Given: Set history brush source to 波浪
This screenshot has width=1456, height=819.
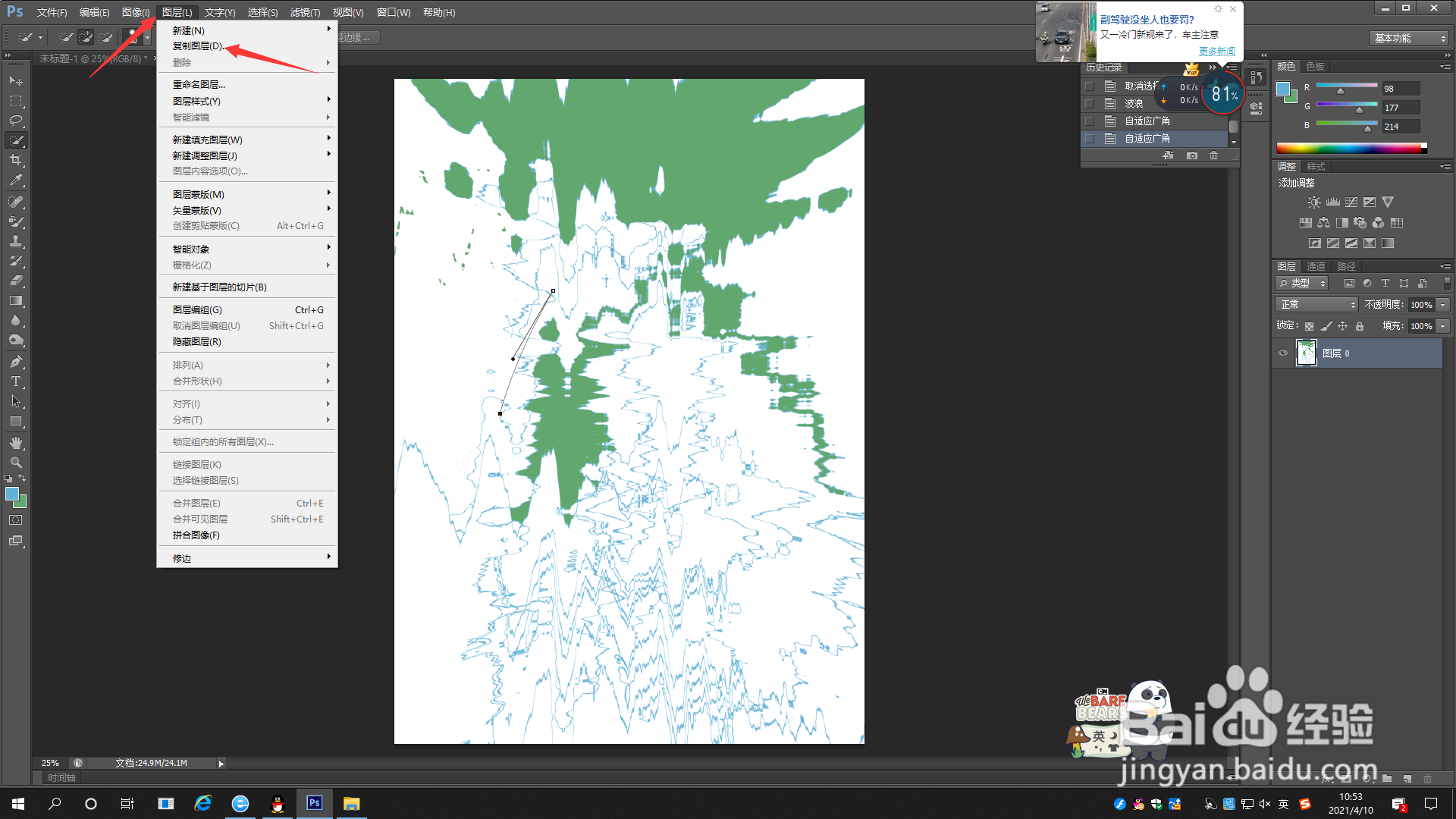Looking at the screenshot, I should click(1090, 104).
